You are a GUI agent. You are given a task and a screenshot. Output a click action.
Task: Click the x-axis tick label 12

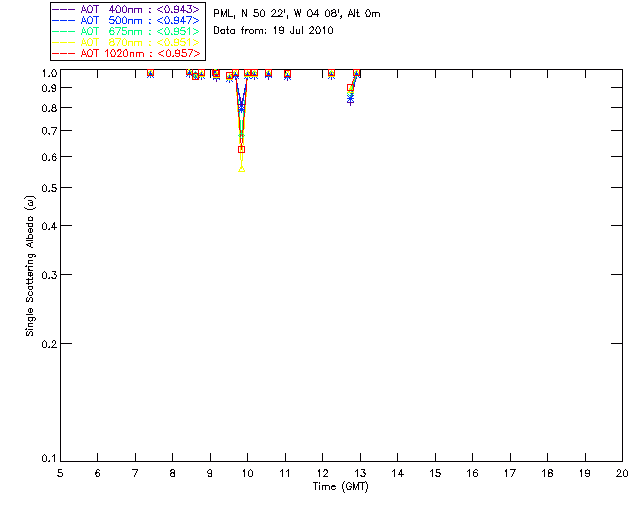click(322, 473)
